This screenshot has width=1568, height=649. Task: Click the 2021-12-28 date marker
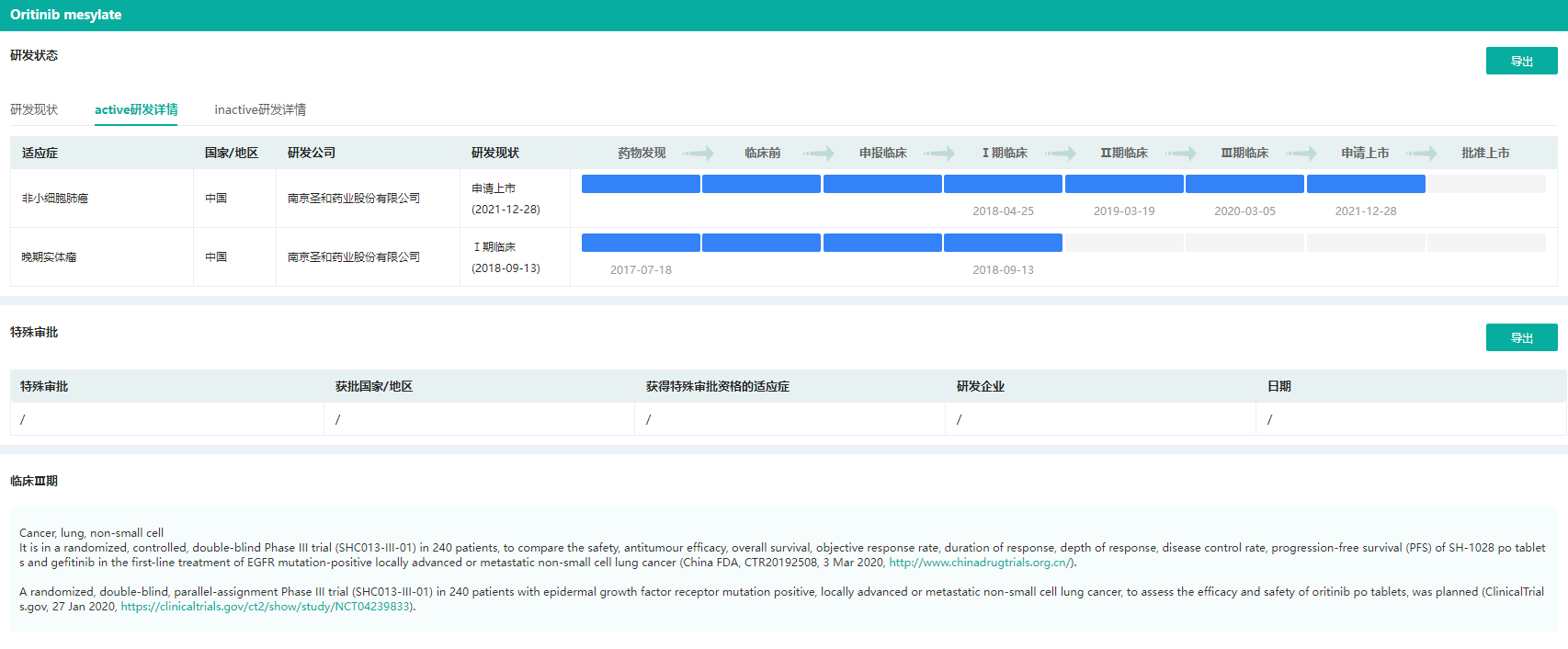coord(1365,211)
